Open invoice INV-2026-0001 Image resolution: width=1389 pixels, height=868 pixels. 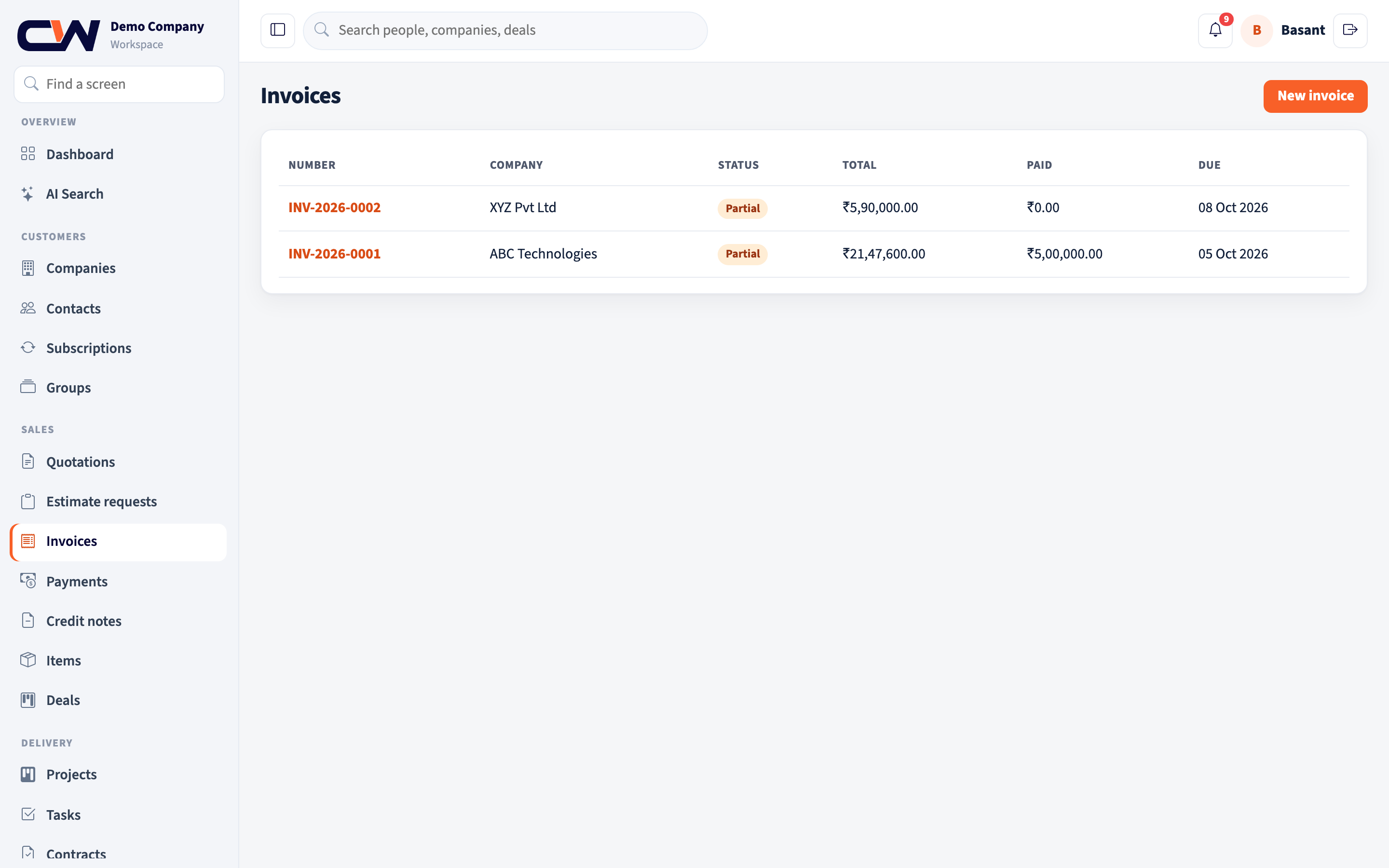[x=334, y=254]
